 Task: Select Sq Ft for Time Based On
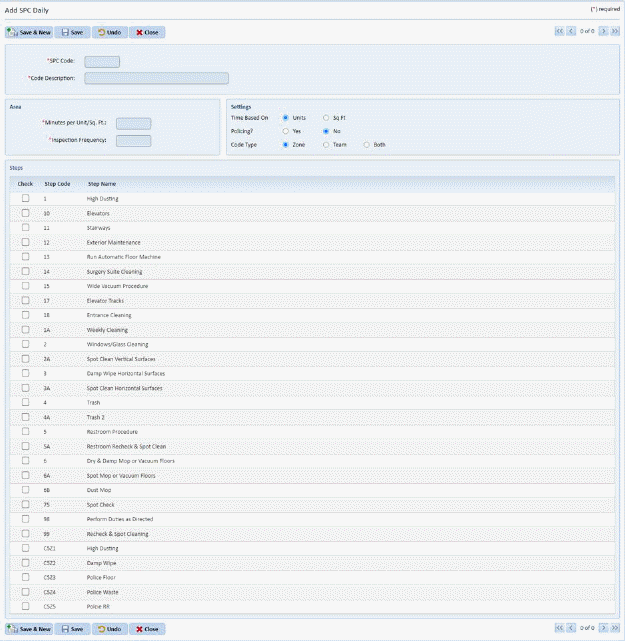point(326,118)
